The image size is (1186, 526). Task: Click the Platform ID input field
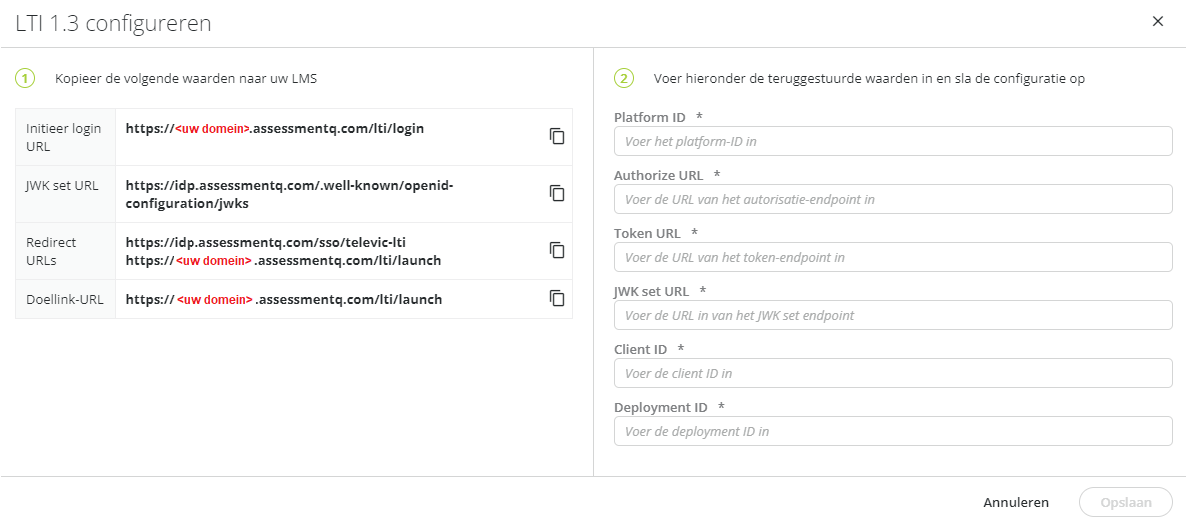click(x=893, y=141)
